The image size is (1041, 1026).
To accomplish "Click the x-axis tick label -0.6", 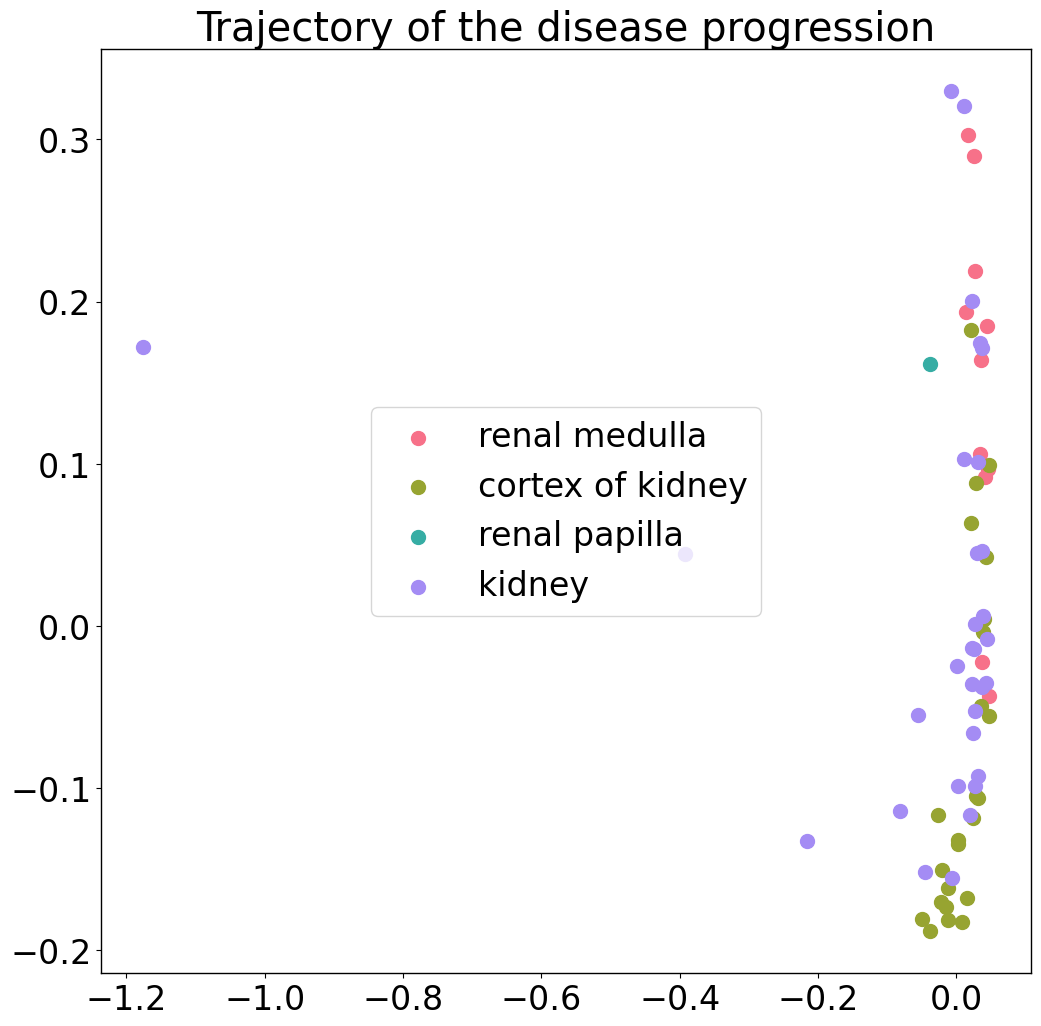I will tap(541, 998).
